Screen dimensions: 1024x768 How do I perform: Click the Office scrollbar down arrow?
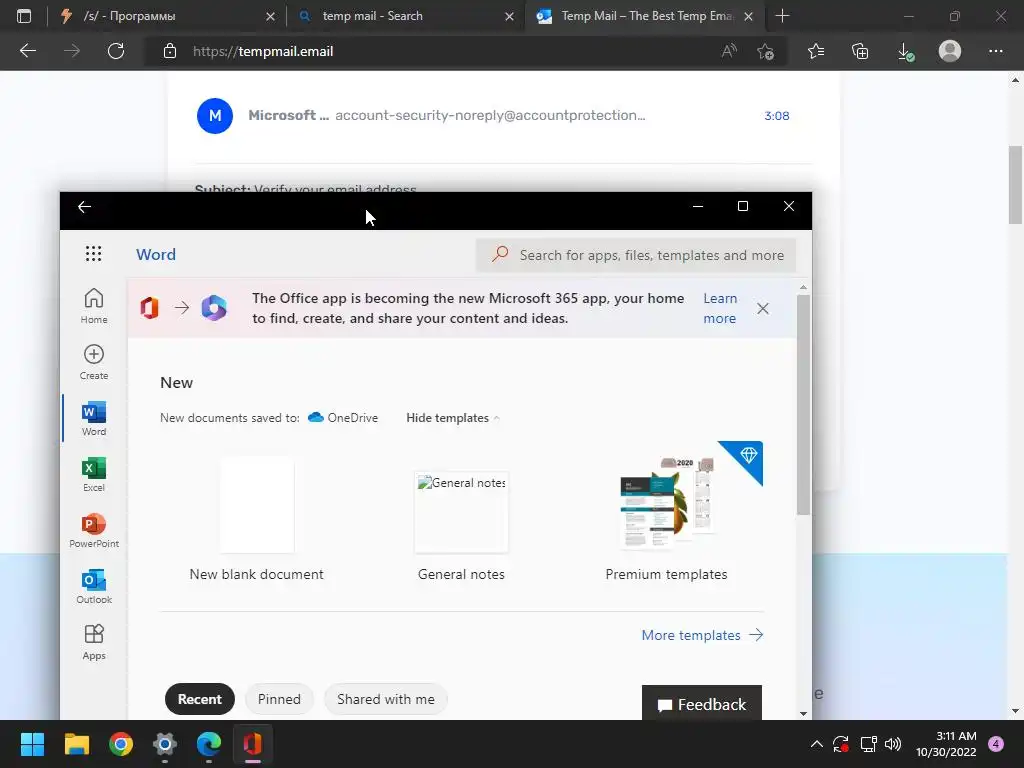pyautogui.click(x=803, y=713)
